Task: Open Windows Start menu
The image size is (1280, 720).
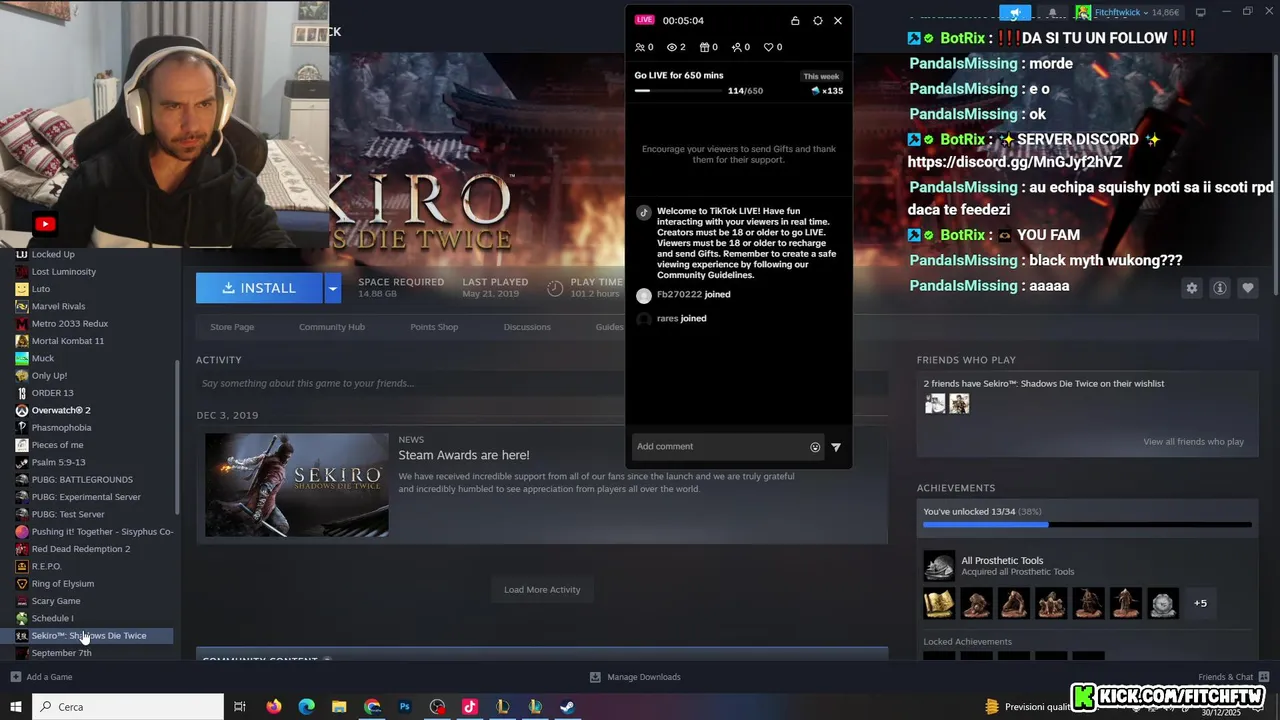Action: click(x=16, y=707)
